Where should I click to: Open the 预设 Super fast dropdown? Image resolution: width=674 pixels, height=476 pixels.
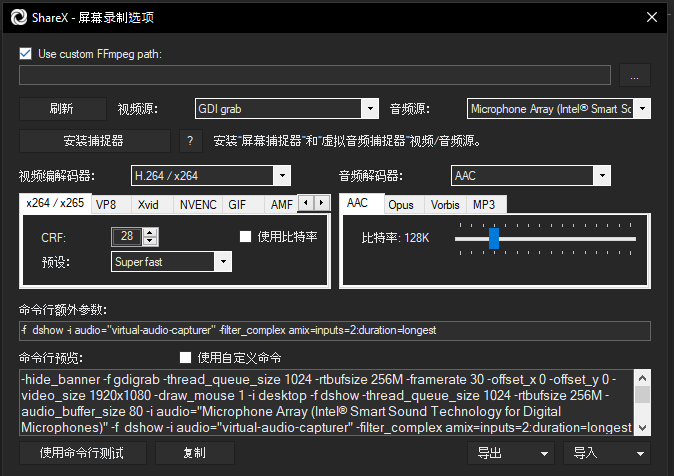point(172,262)
